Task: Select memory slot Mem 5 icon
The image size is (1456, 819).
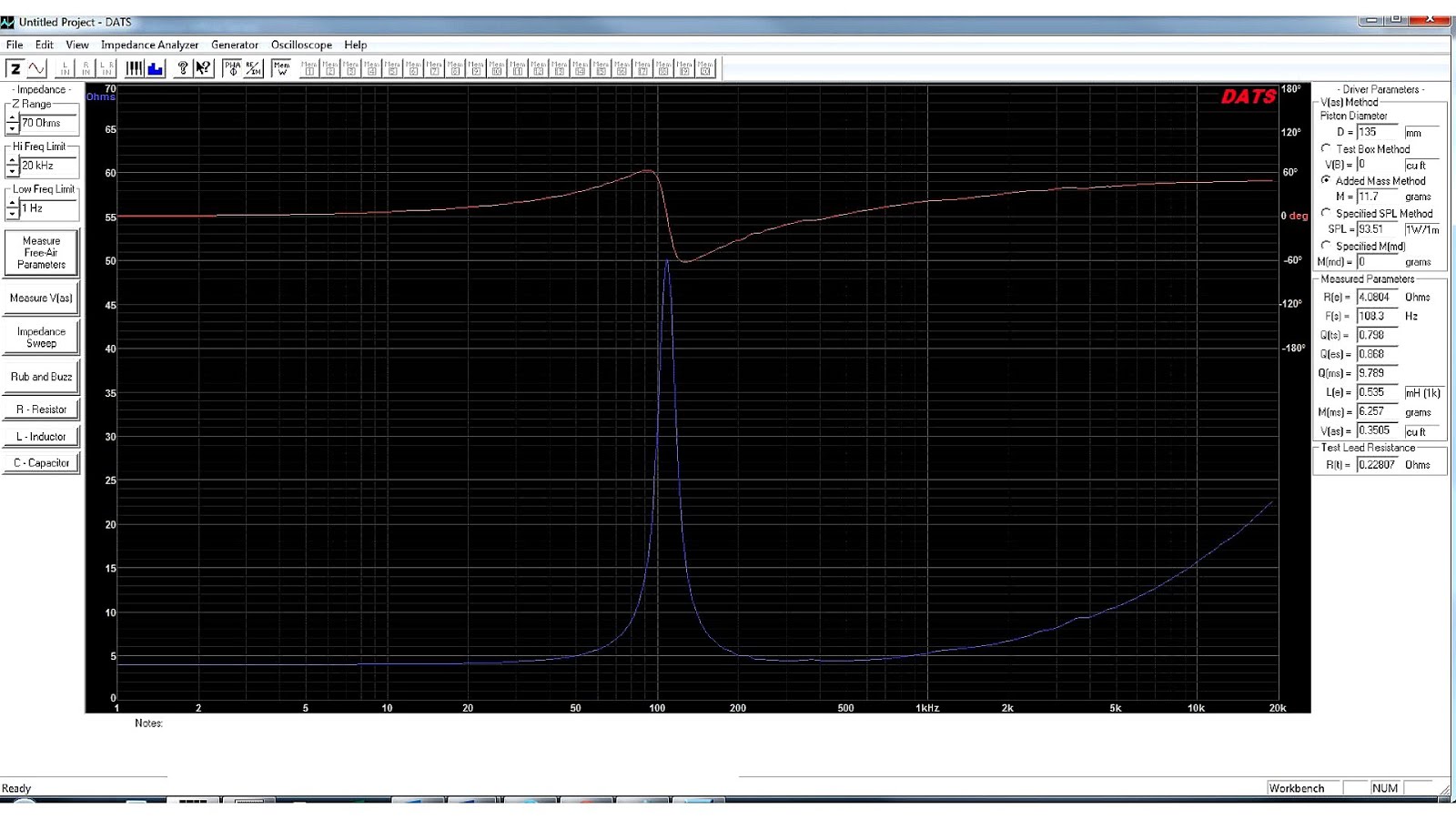Action: click(x=393, y=68)
